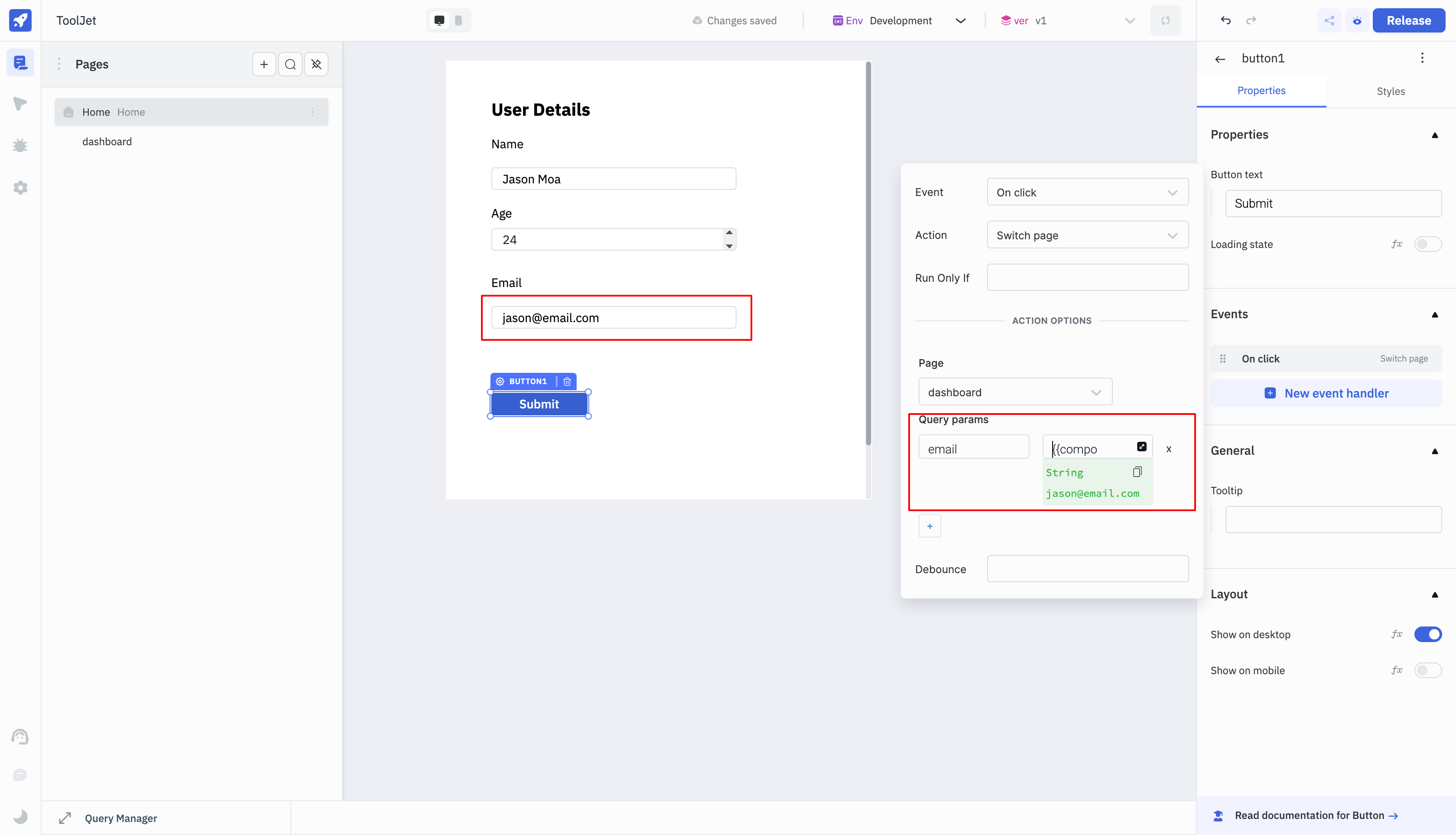Click the share app icon
The image size is (1456, 835).
[x=1329, y=21]
